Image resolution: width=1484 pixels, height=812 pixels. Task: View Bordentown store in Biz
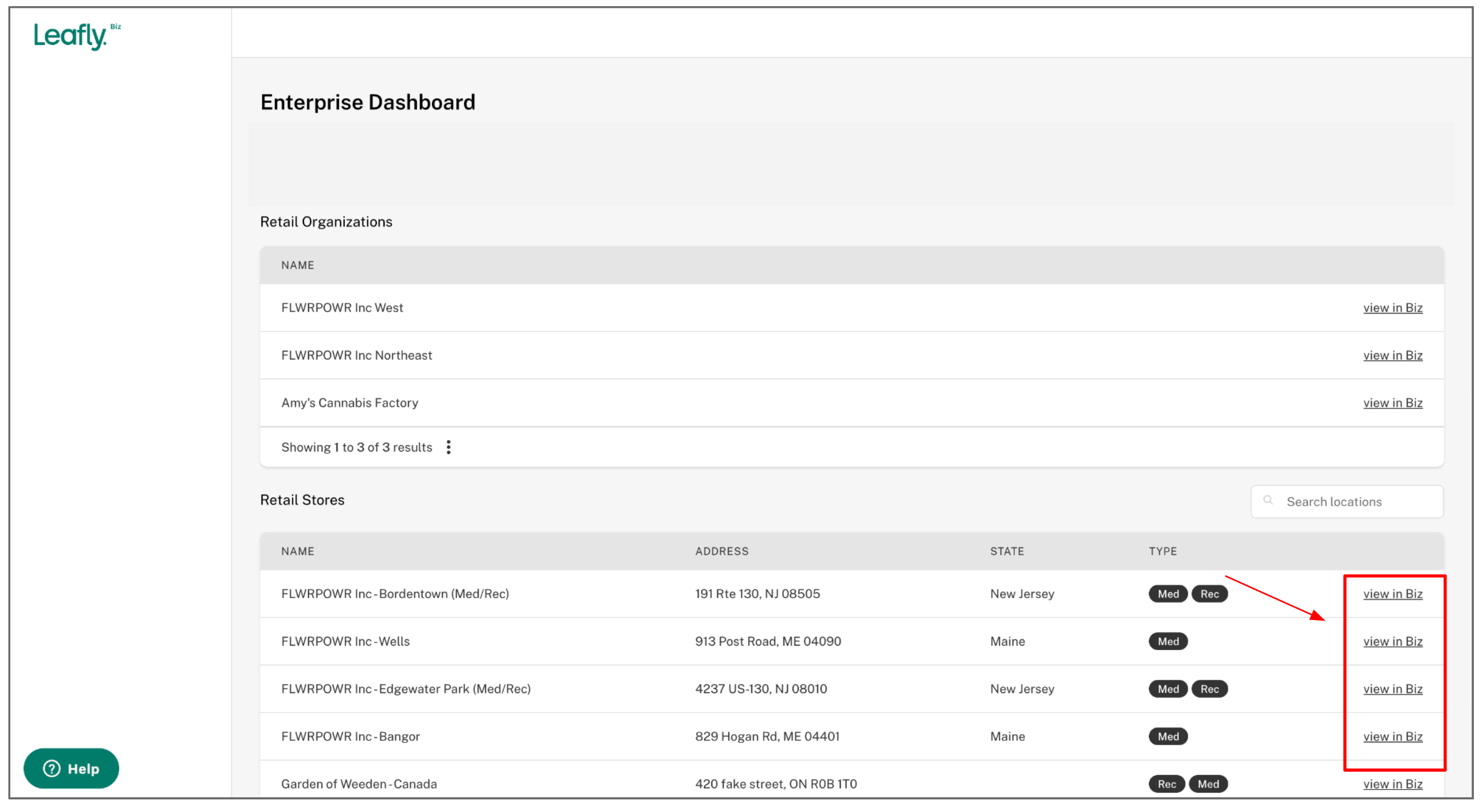pyautogui.click(x=1393, y=594)
